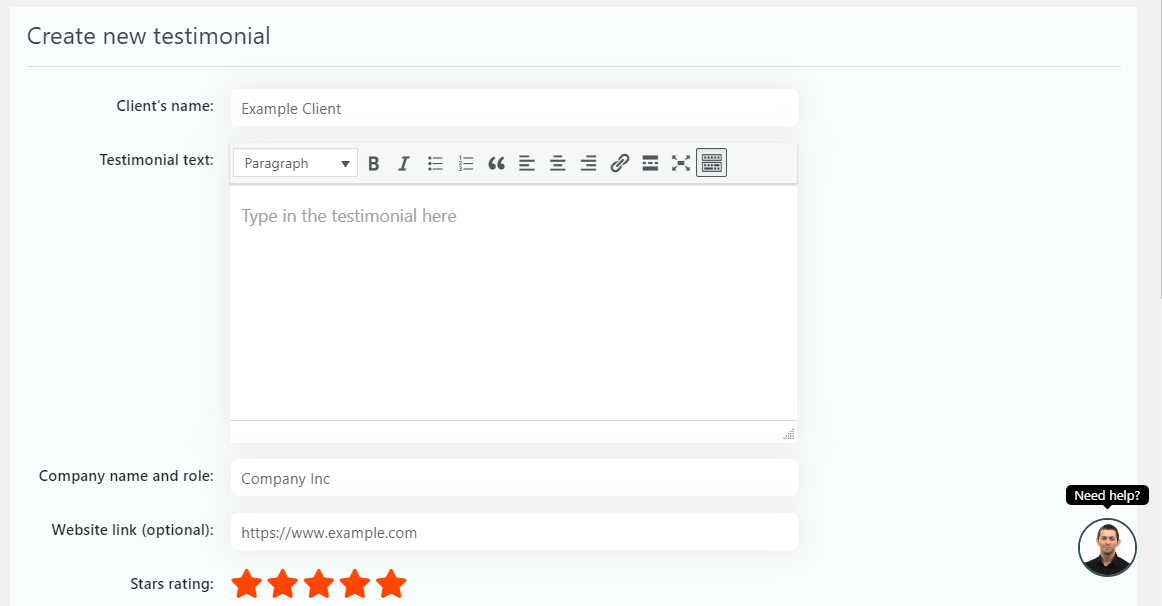Insert a blockquote in the testimonial editor
Image resolution: width=1162 pixels, height=606 pixels.
(496, 162)
